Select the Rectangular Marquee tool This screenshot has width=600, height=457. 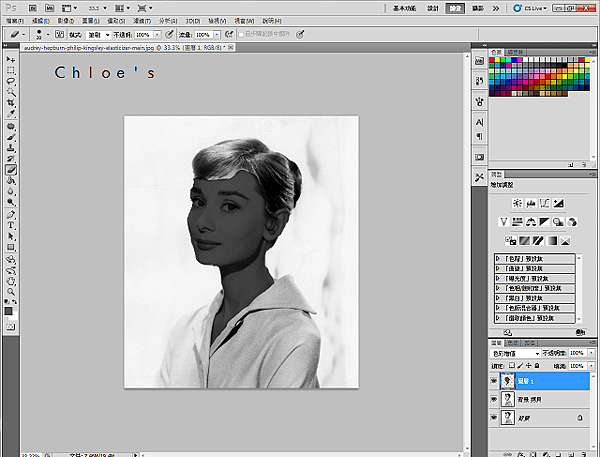point(11,70)
